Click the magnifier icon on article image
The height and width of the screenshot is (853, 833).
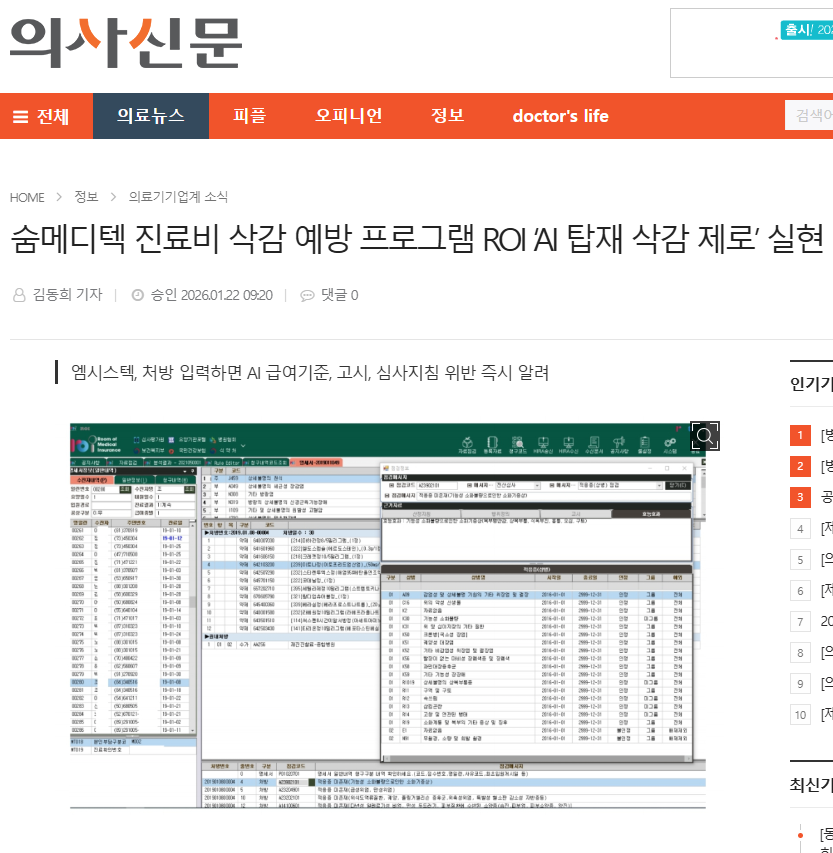tap(704, 435)
